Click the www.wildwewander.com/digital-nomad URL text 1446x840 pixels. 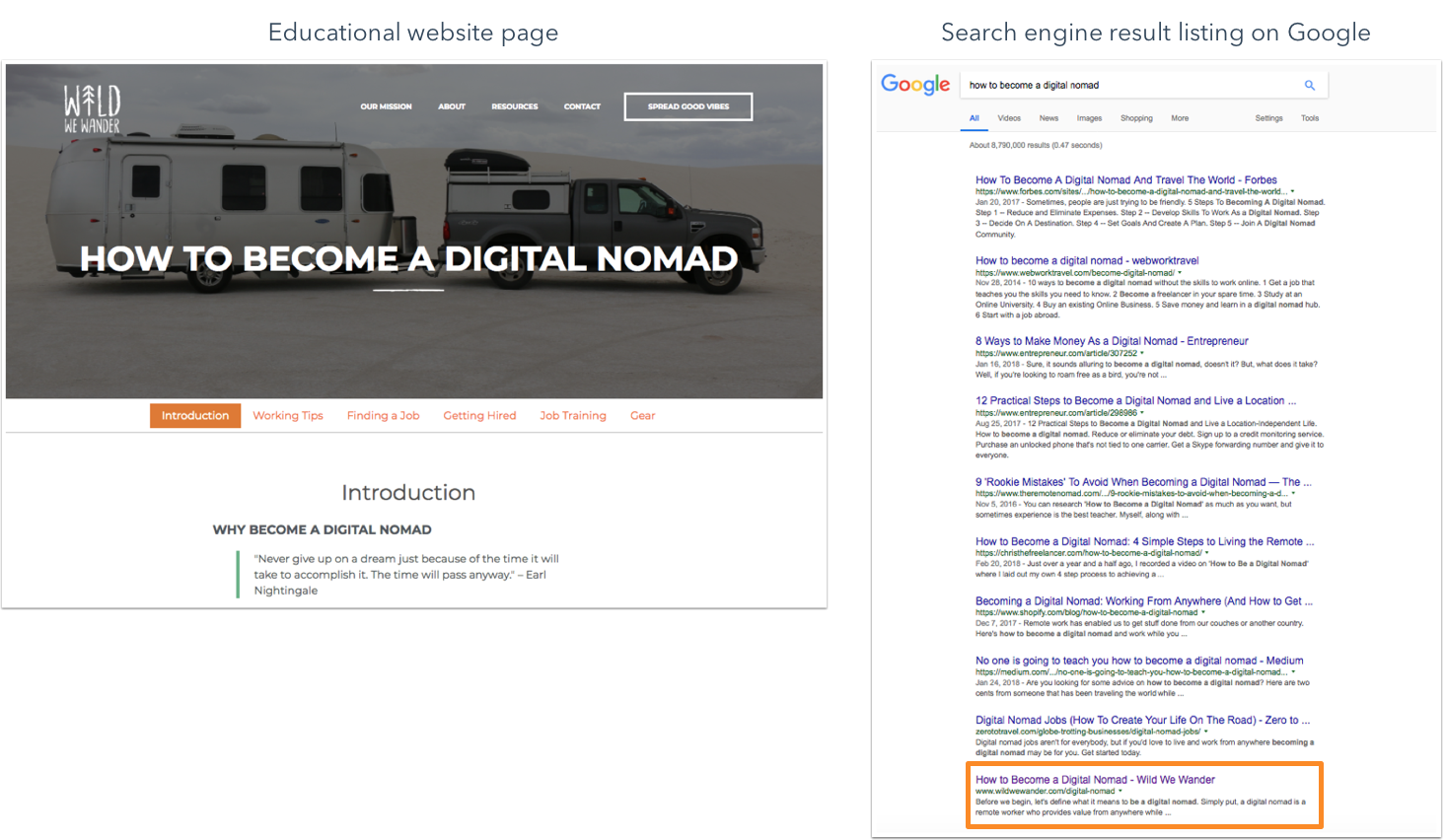1045,791
